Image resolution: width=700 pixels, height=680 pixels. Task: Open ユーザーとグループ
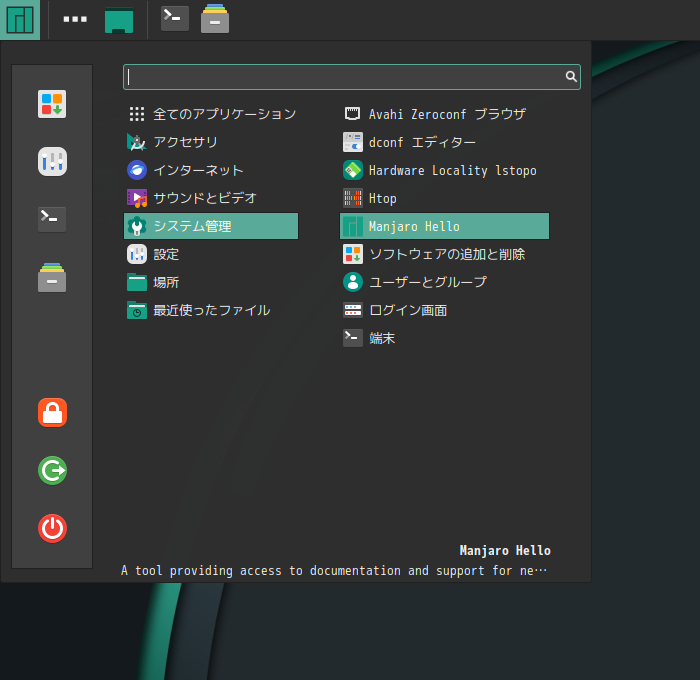pyautogui.click(x=445, y=282)
